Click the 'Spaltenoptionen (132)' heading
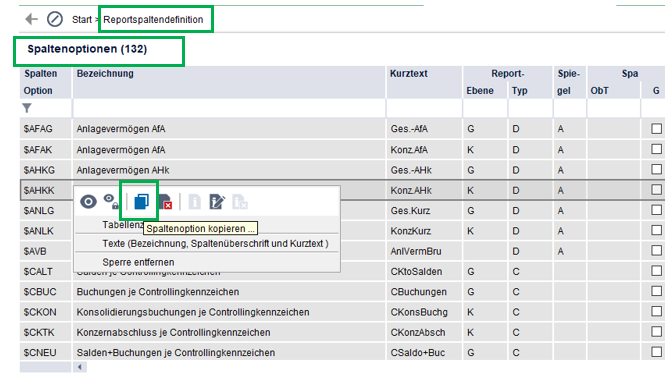665x379 pixels. 87,49
